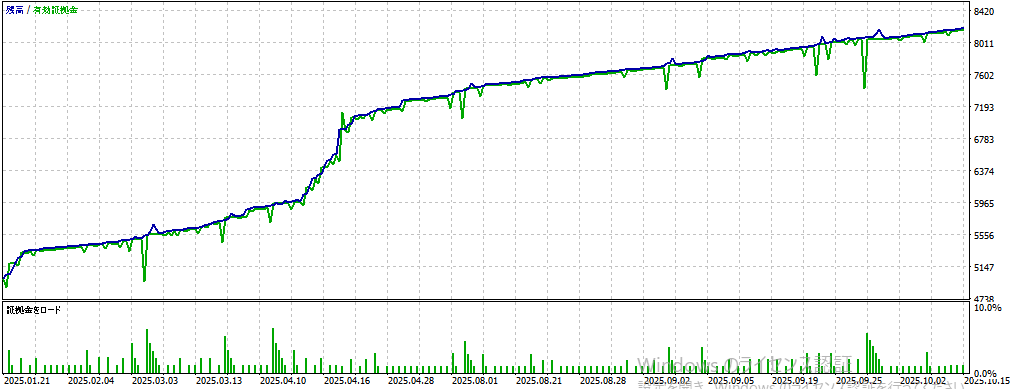
Task: Click the 6374 axis value
Action: click(x=985, y=172)
